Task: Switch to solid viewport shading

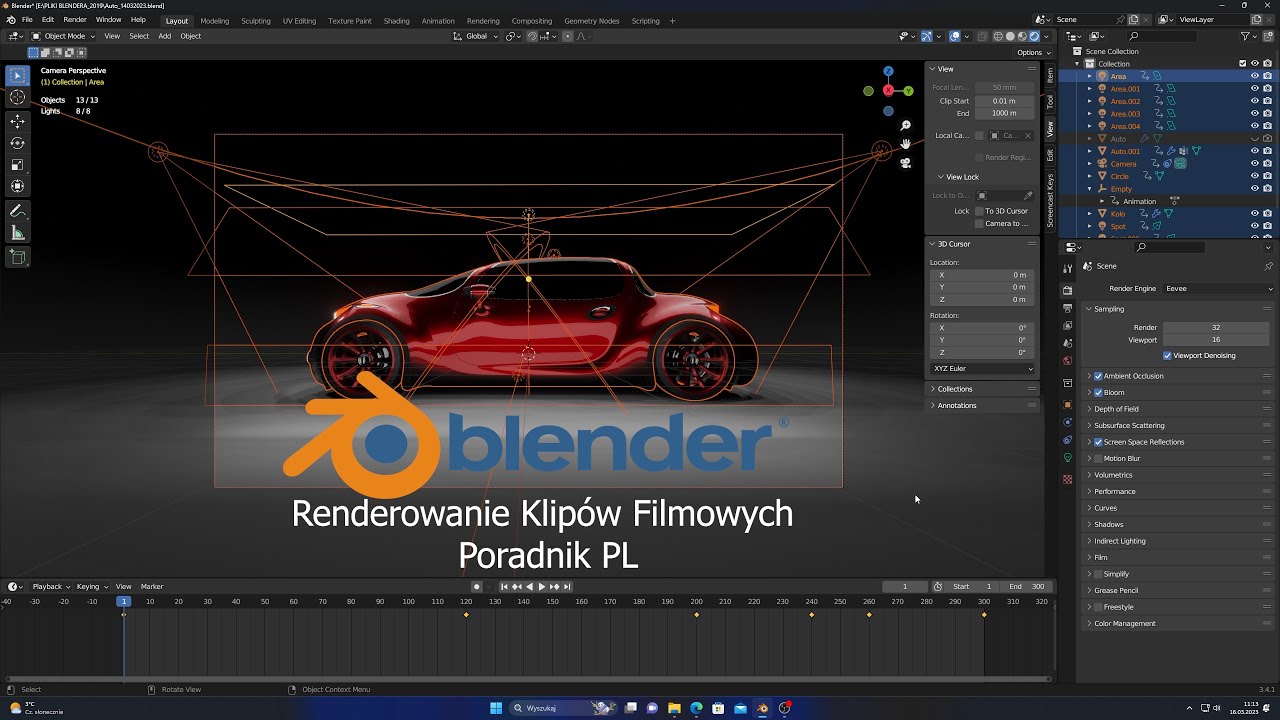Action: point(1010,36)
